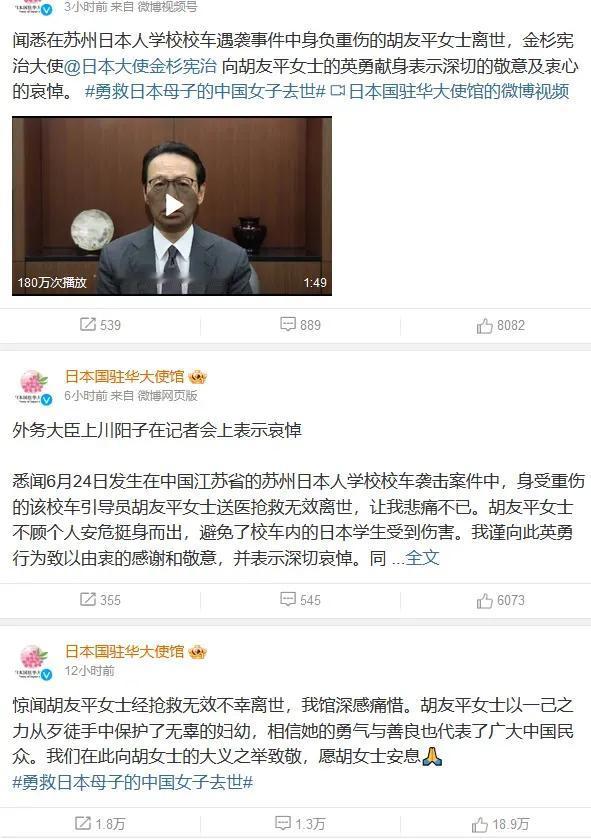Screen dimensions: 591x839
Task: Open hashtag #勇救日本母子的中国女子去世# in the first post
Action: click(x=205, y=91)
